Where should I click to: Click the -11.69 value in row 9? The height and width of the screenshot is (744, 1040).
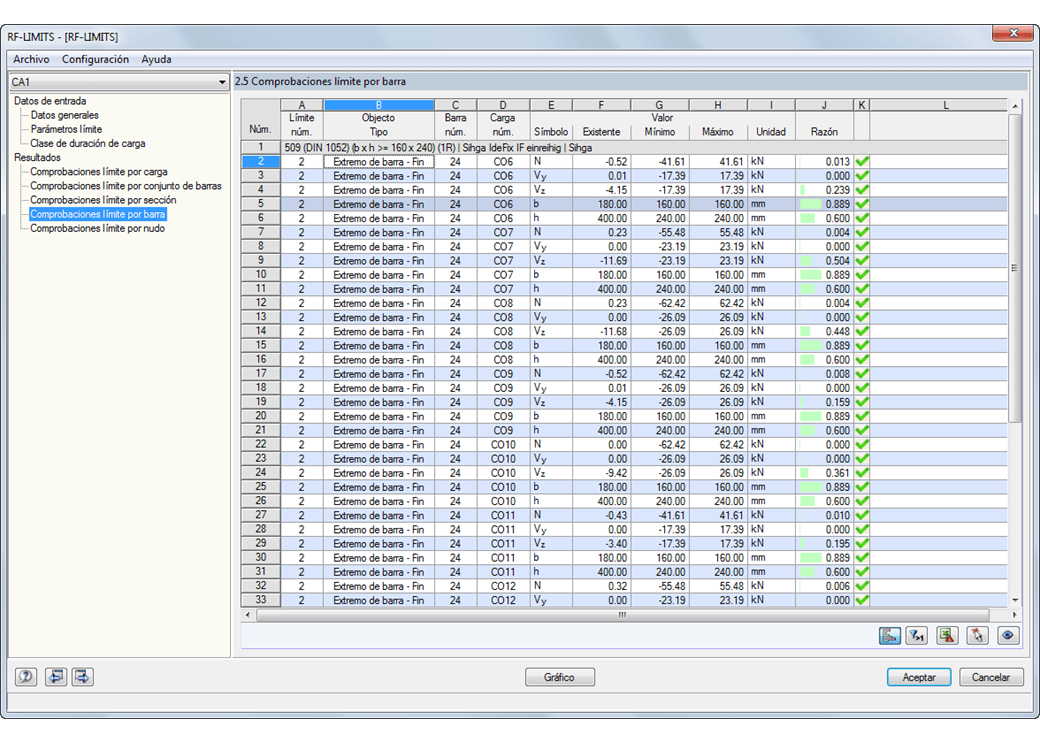coord(601,261)
